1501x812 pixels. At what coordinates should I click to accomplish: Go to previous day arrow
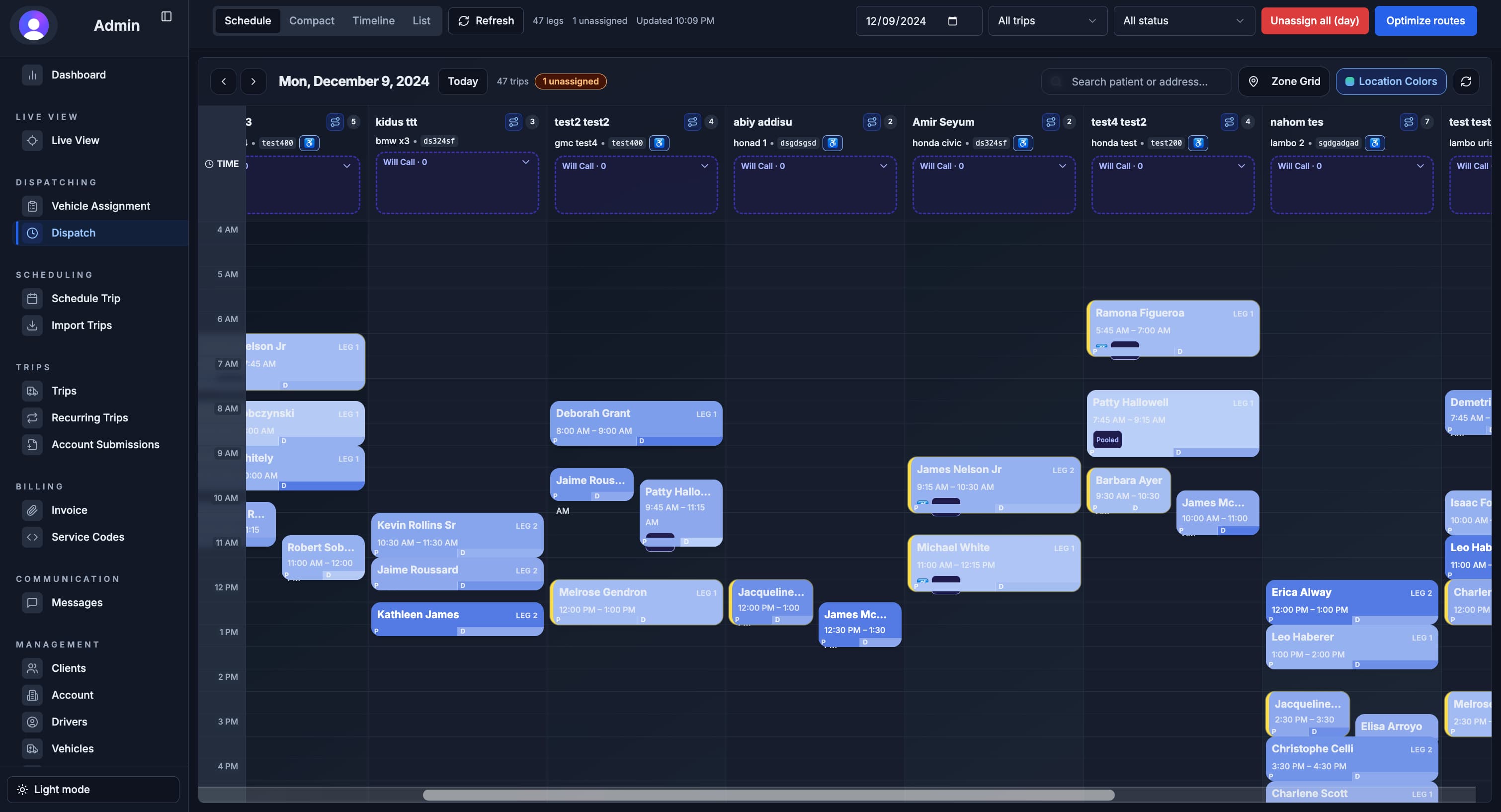(224, 81)
